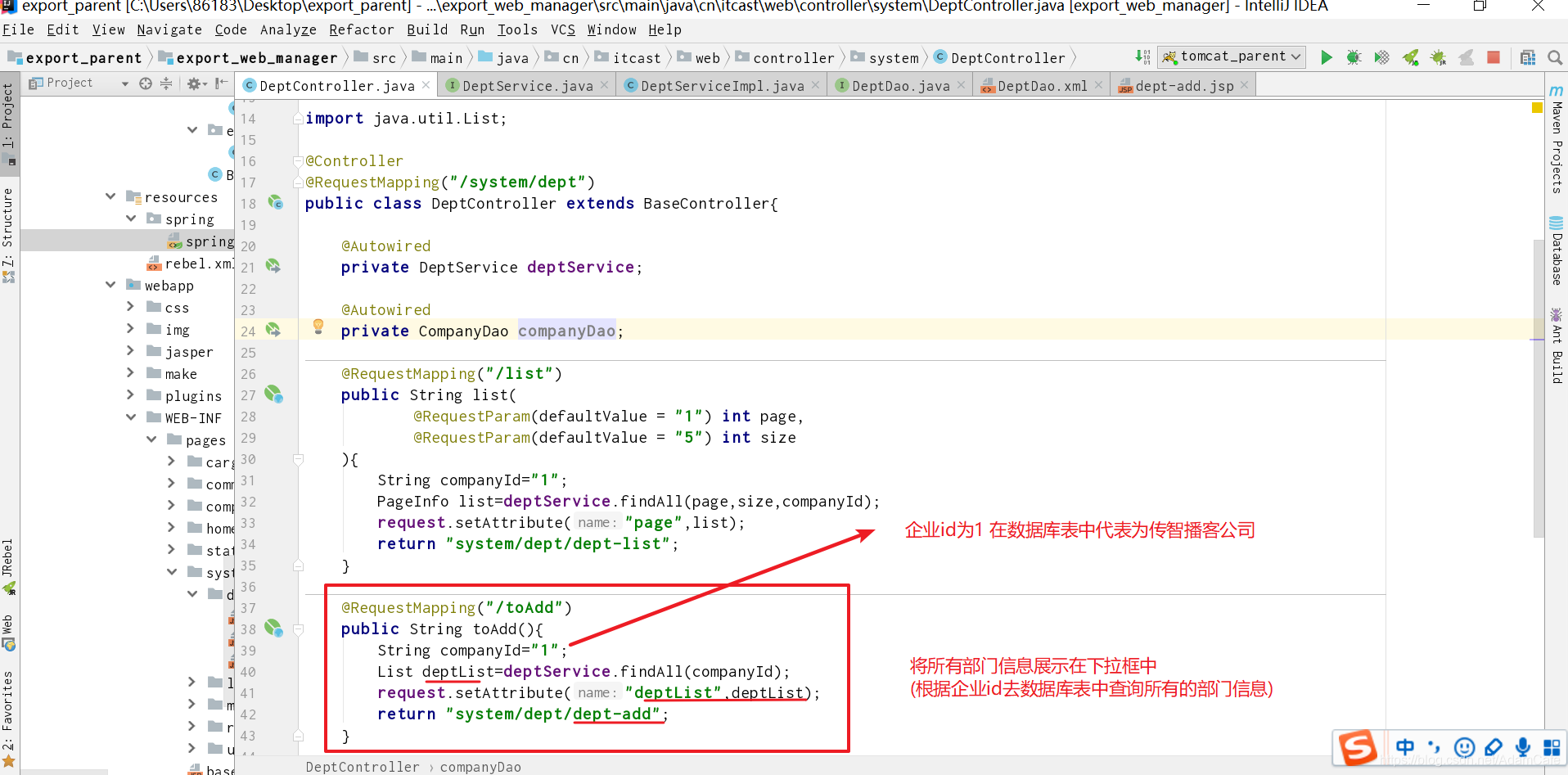Screen dimensions: 1568x775
Task: Collapse the resources folder
Action: [110, 196]
